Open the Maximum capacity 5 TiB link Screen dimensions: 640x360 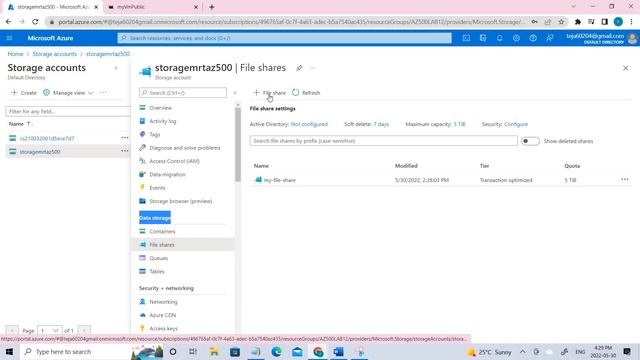point(459,124)
